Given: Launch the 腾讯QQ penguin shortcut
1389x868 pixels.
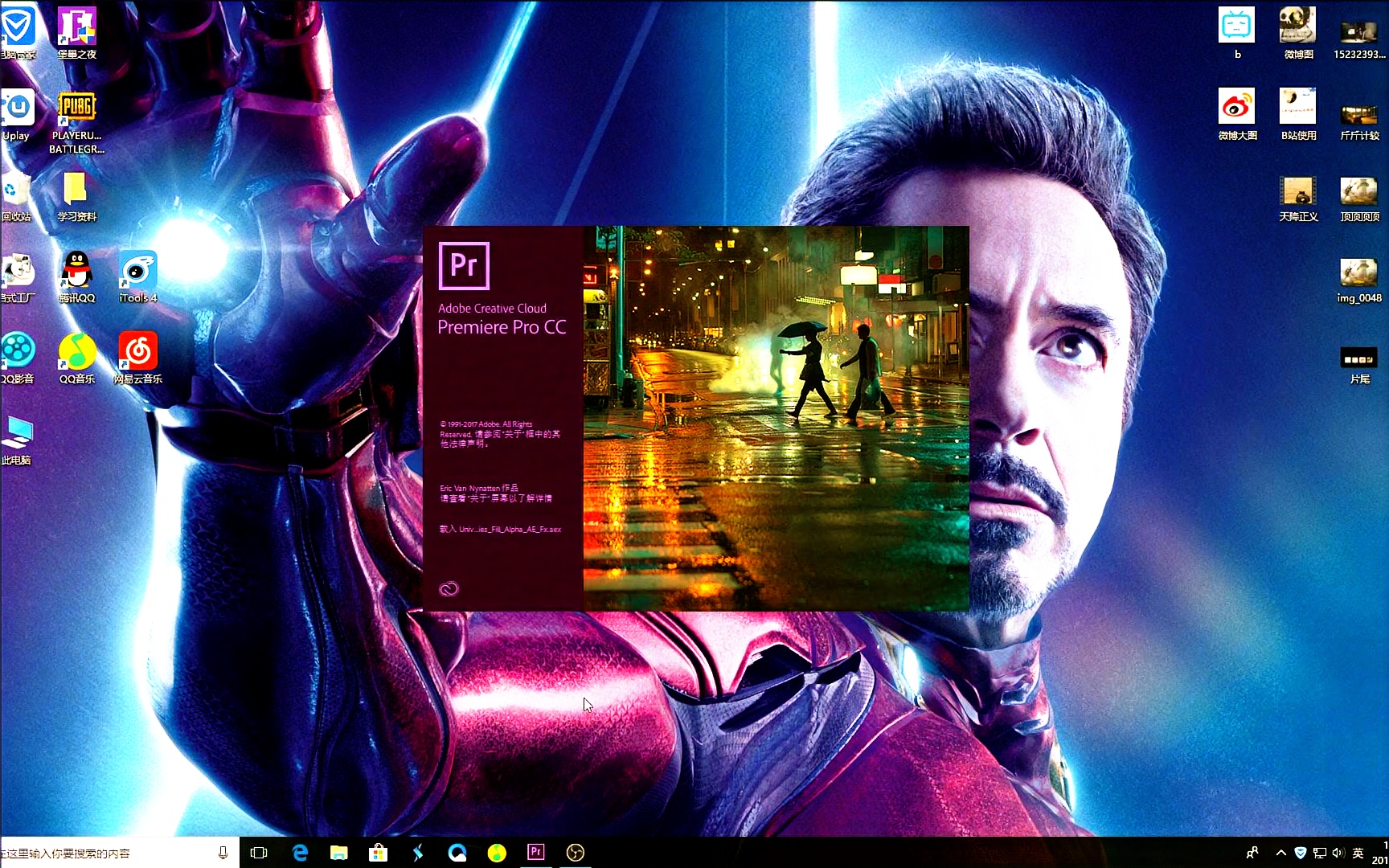Looking at the screenshot, I should [77, 277].
